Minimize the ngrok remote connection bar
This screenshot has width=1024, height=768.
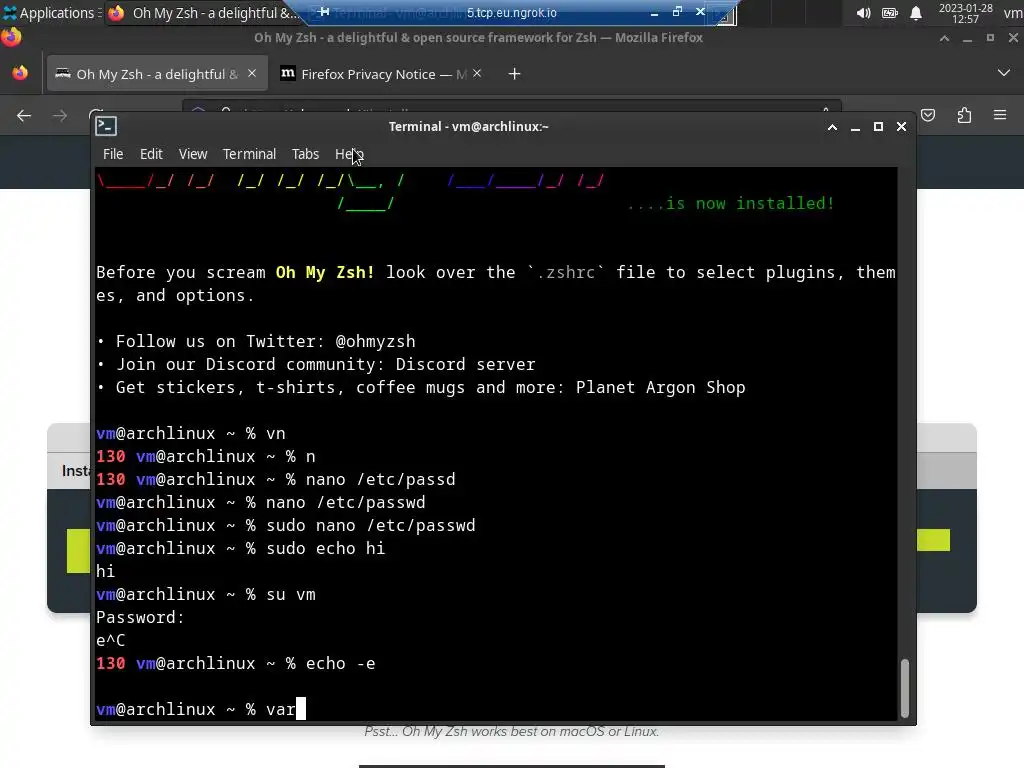[x=654, y=12]
